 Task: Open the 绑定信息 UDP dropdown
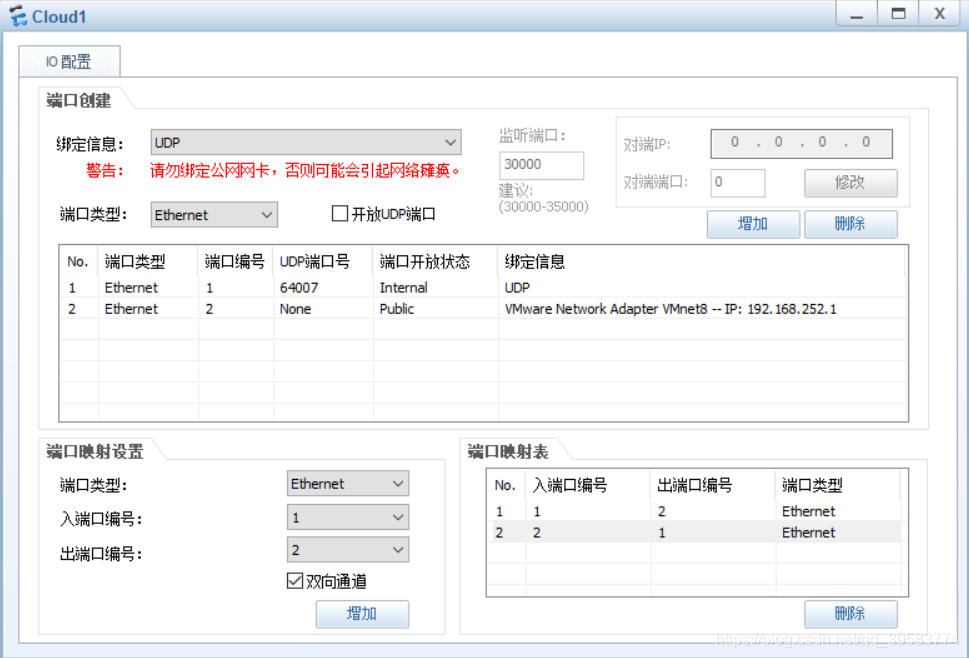tap(306, 142)
